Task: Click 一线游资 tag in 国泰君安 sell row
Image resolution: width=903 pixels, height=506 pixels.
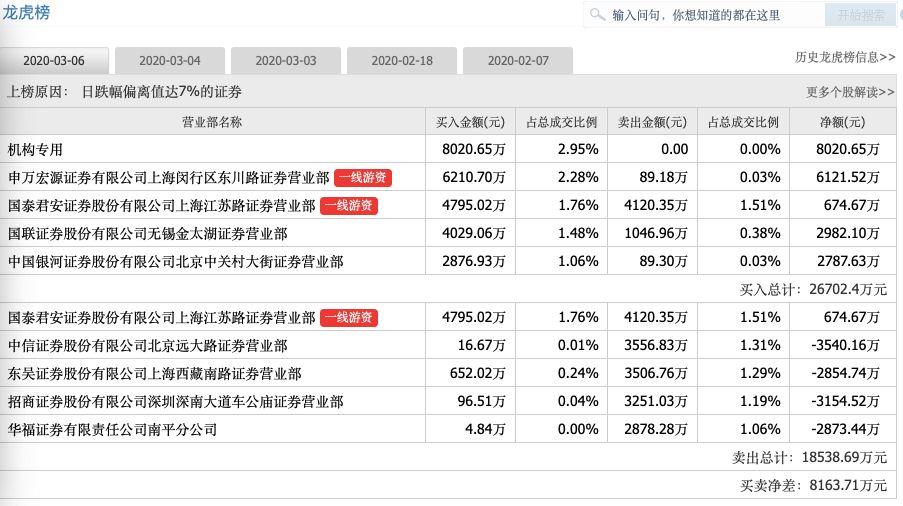Action: pos(348,317)
